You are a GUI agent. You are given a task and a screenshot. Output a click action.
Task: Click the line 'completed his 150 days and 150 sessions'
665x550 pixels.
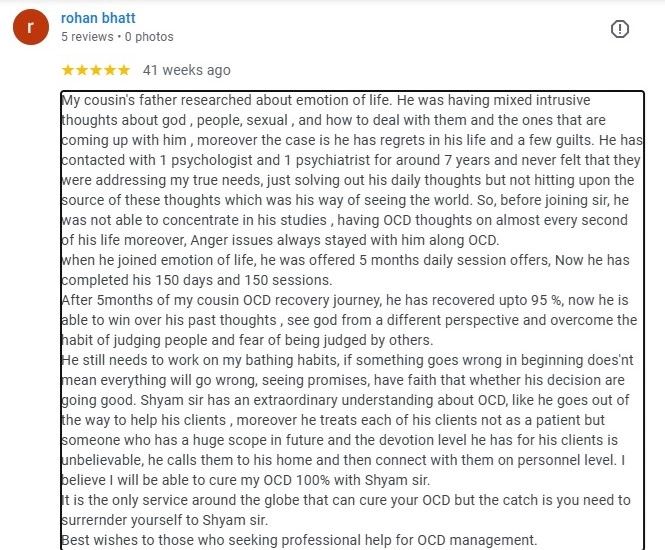197,280
